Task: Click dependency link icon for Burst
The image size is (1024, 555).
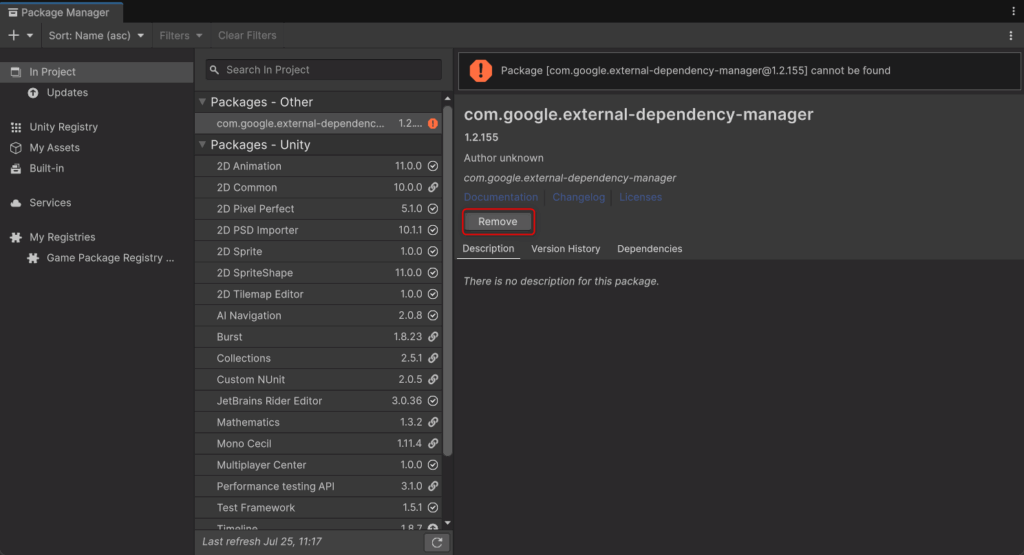Action: click(x=433, y=337)
